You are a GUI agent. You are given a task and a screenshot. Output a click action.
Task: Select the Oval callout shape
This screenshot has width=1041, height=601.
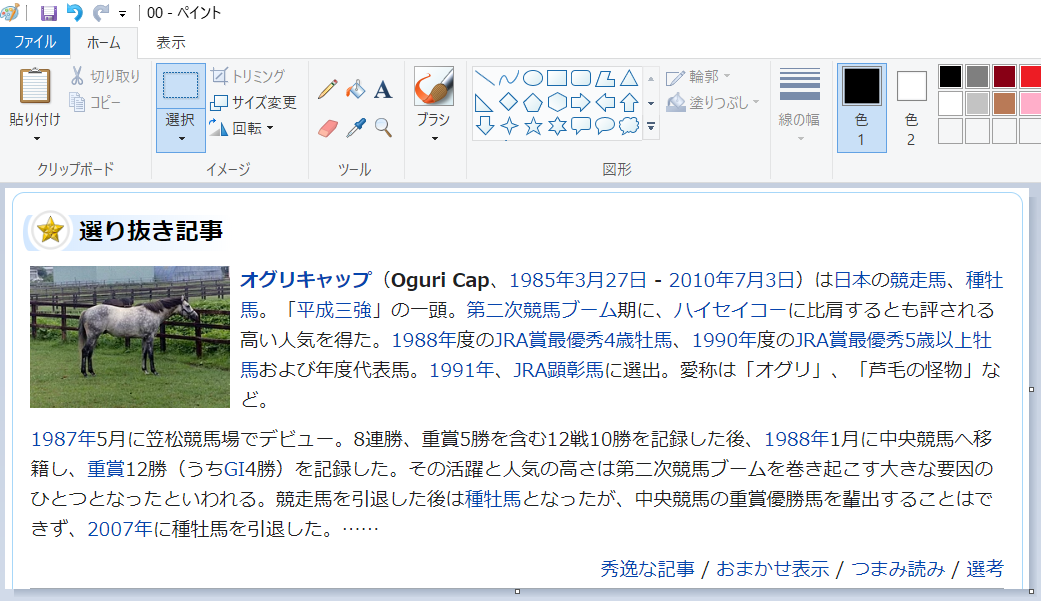click(x=605, y=126)
